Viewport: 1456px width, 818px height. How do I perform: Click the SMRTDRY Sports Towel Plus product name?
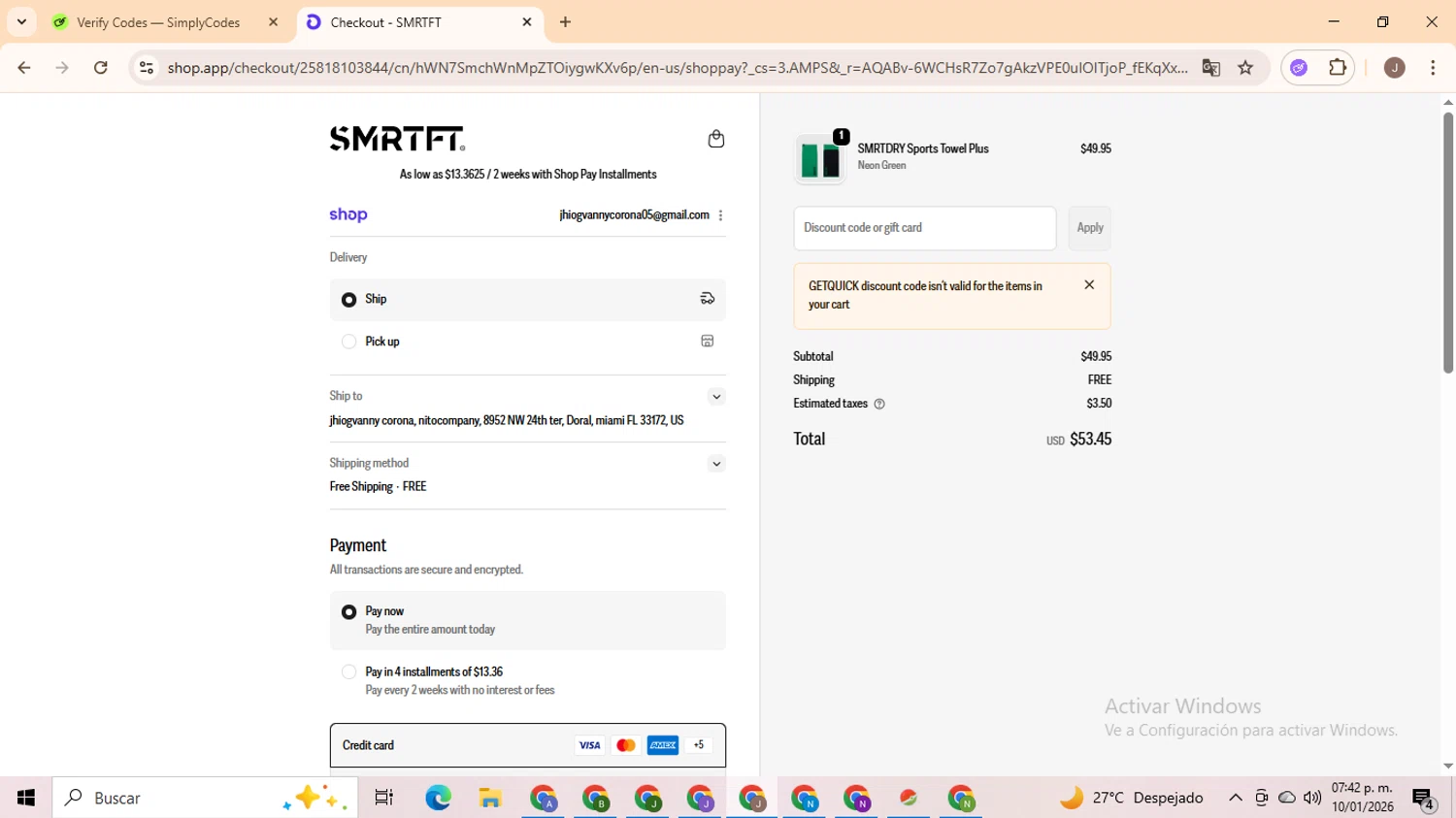coord(923,148)
